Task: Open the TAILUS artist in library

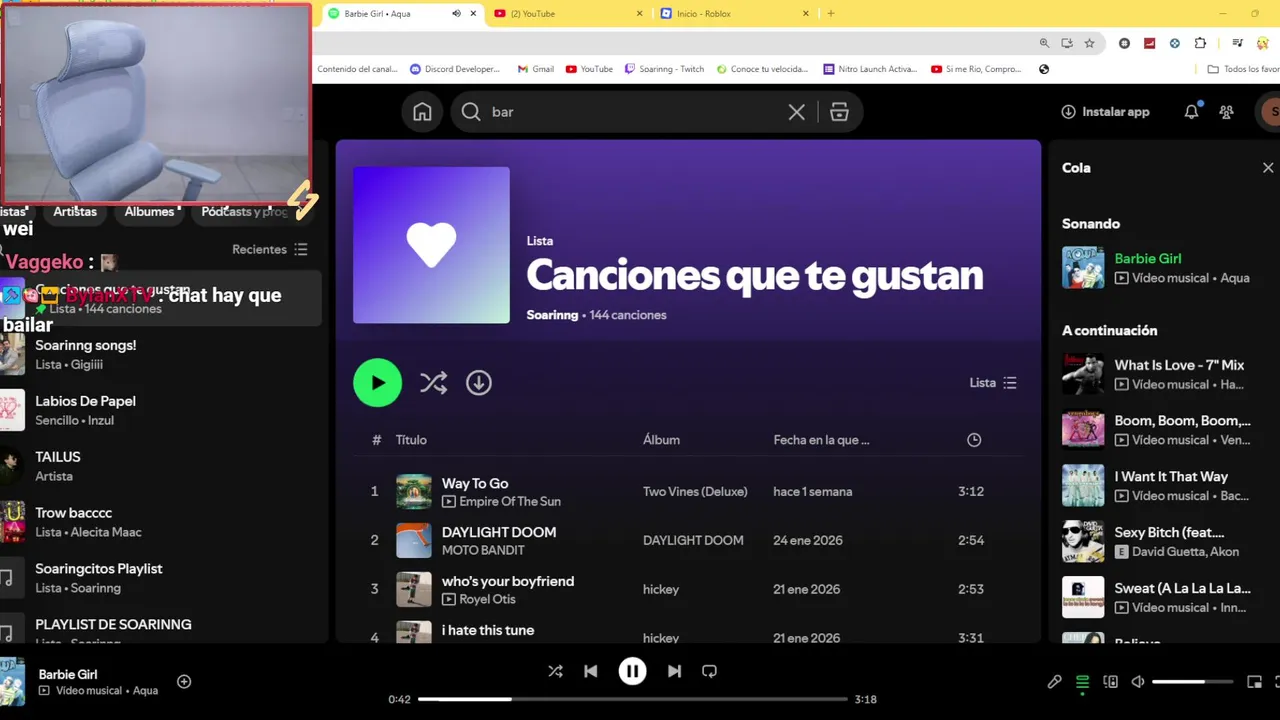Action: tap(160, 466)
